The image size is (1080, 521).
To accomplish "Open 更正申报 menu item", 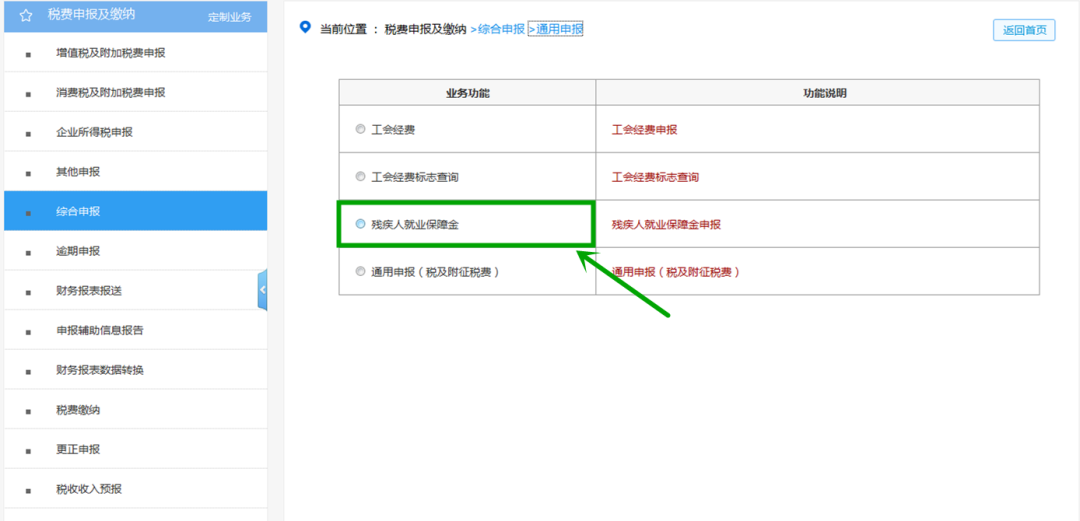I will 136,449.
